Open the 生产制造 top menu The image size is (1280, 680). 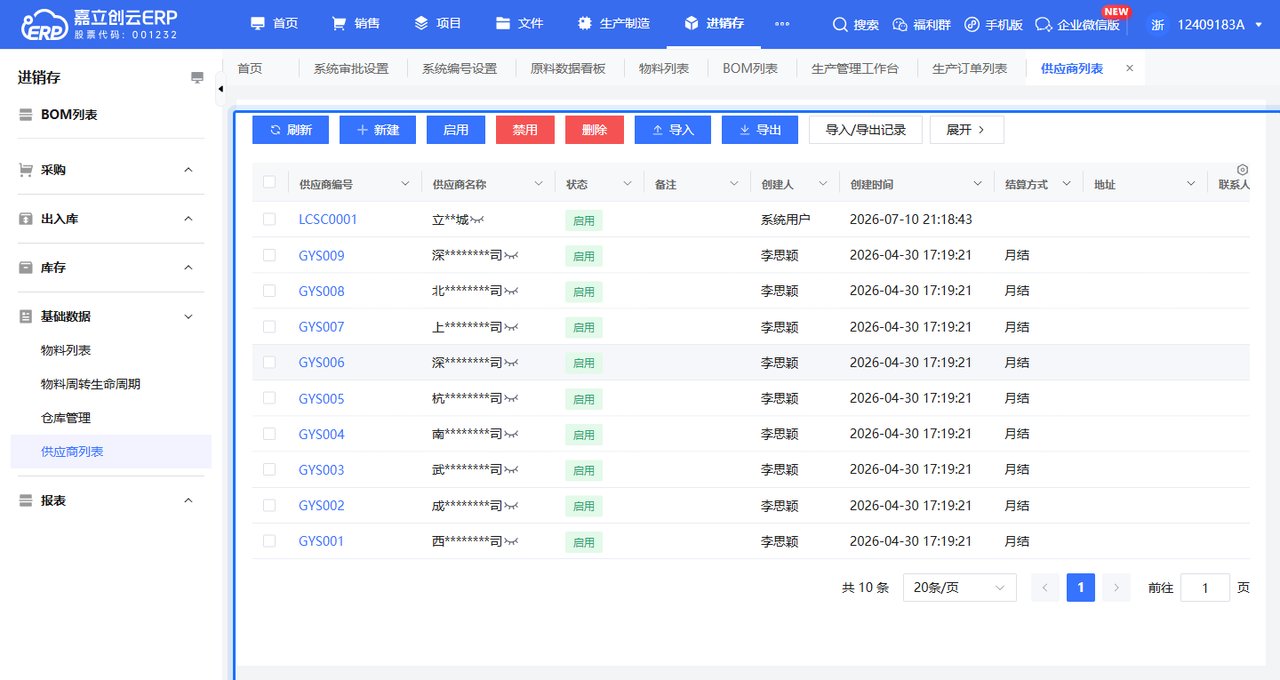point(613,24)
